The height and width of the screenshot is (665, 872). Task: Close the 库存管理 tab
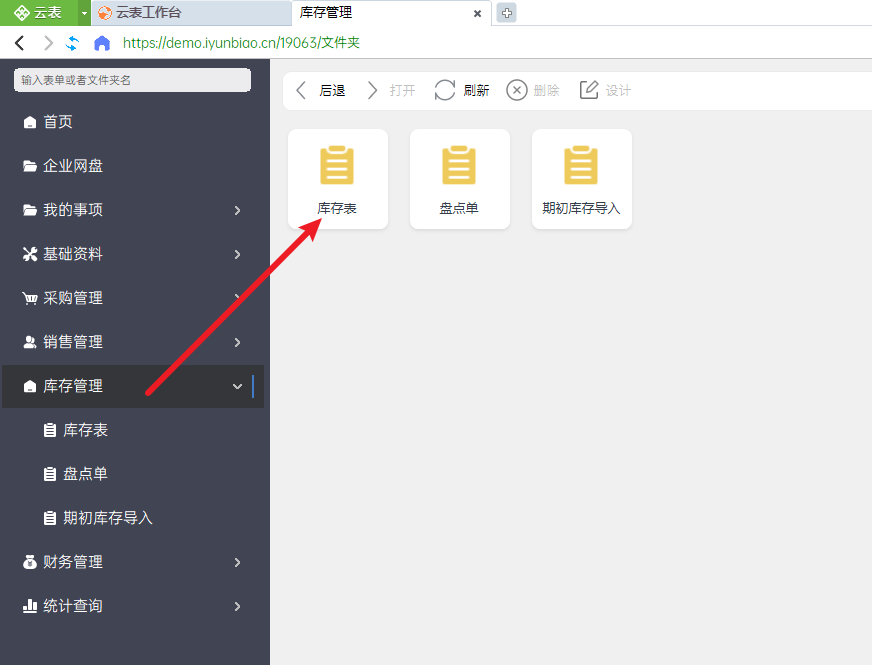[477, 13]
